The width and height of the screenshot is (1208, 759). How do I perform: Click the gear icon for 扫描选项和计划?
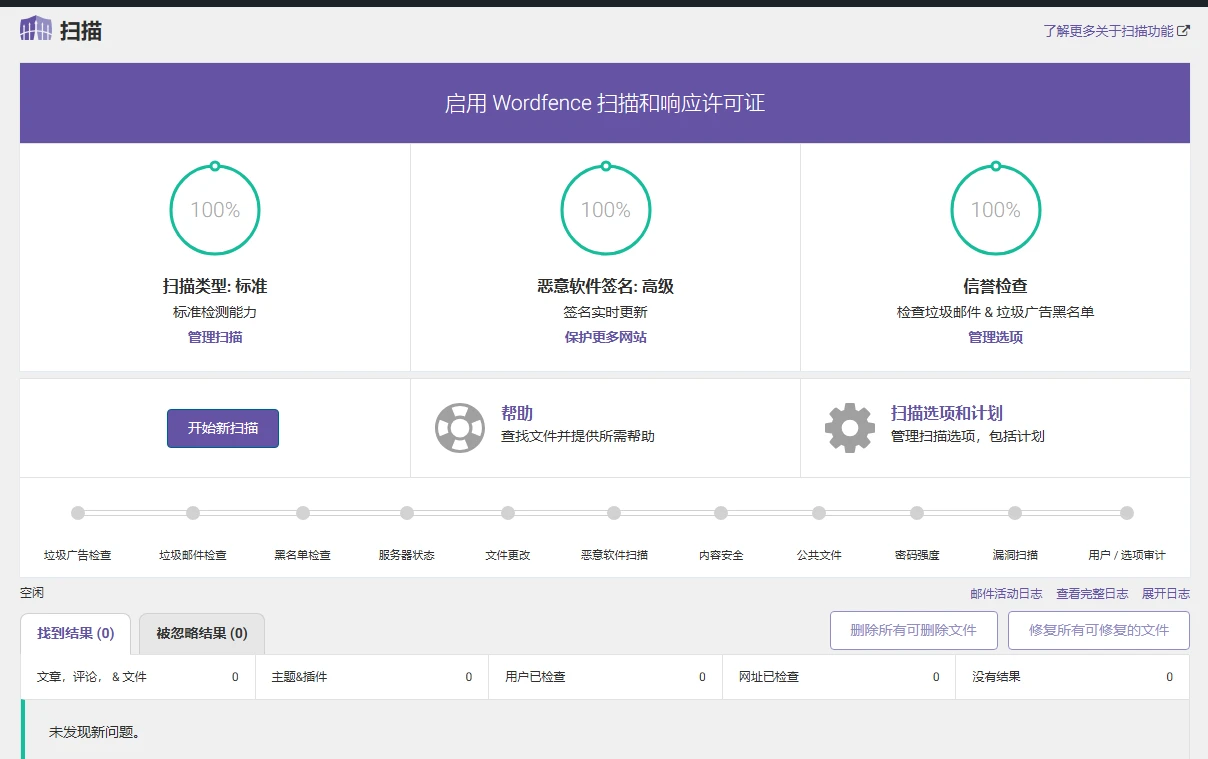pos(848,427)
